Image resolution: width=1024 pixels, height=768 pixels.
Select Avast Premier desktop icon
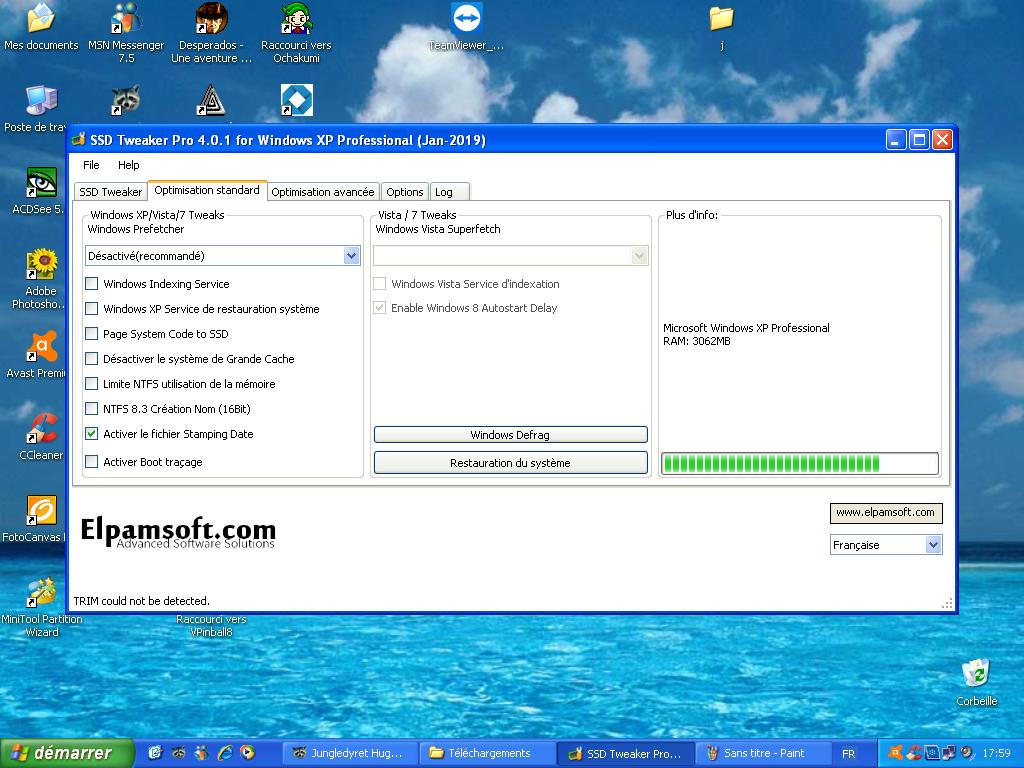click(x=40, y=347)
